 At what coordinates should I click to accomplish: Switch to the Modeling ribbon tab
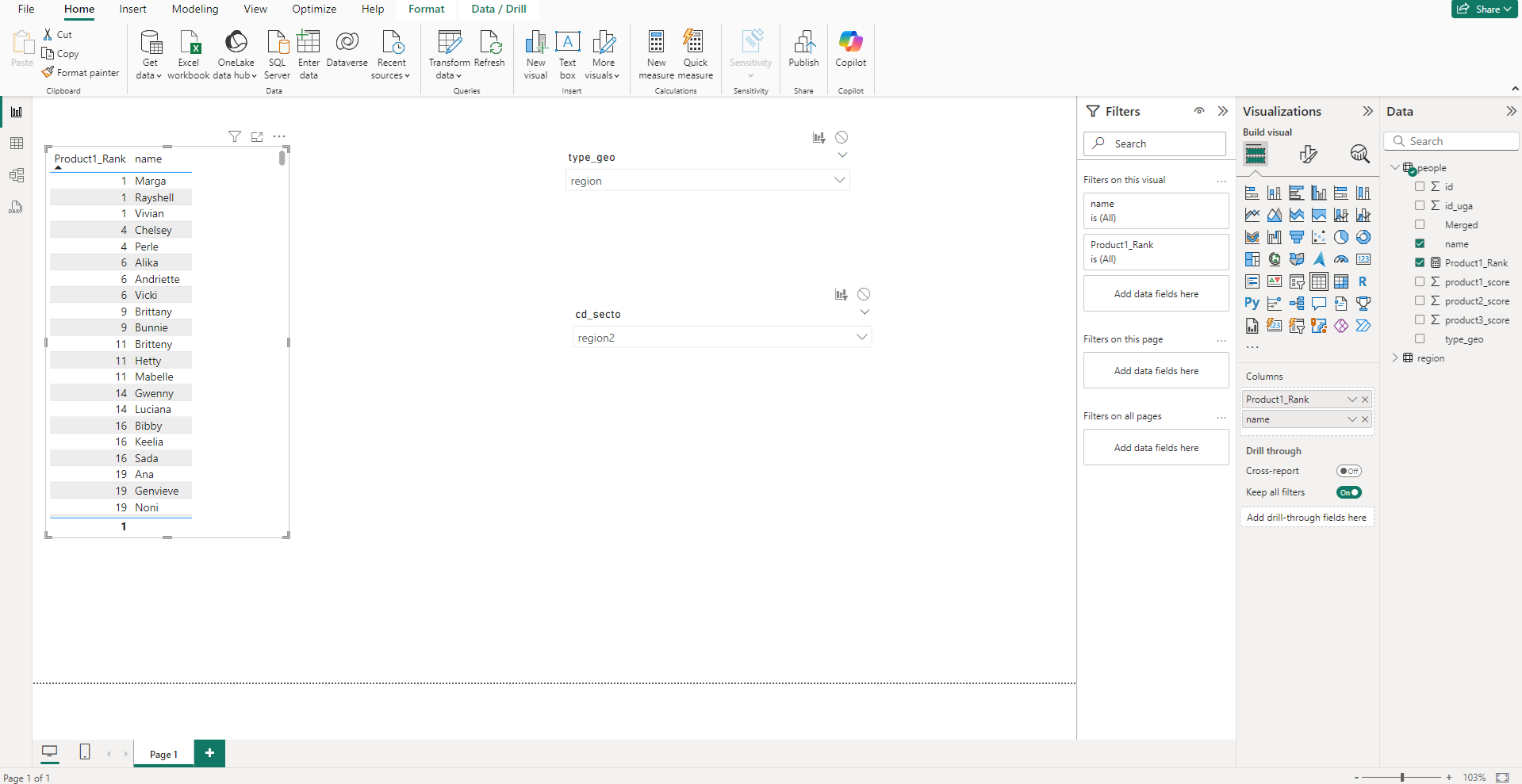point(195,9)
